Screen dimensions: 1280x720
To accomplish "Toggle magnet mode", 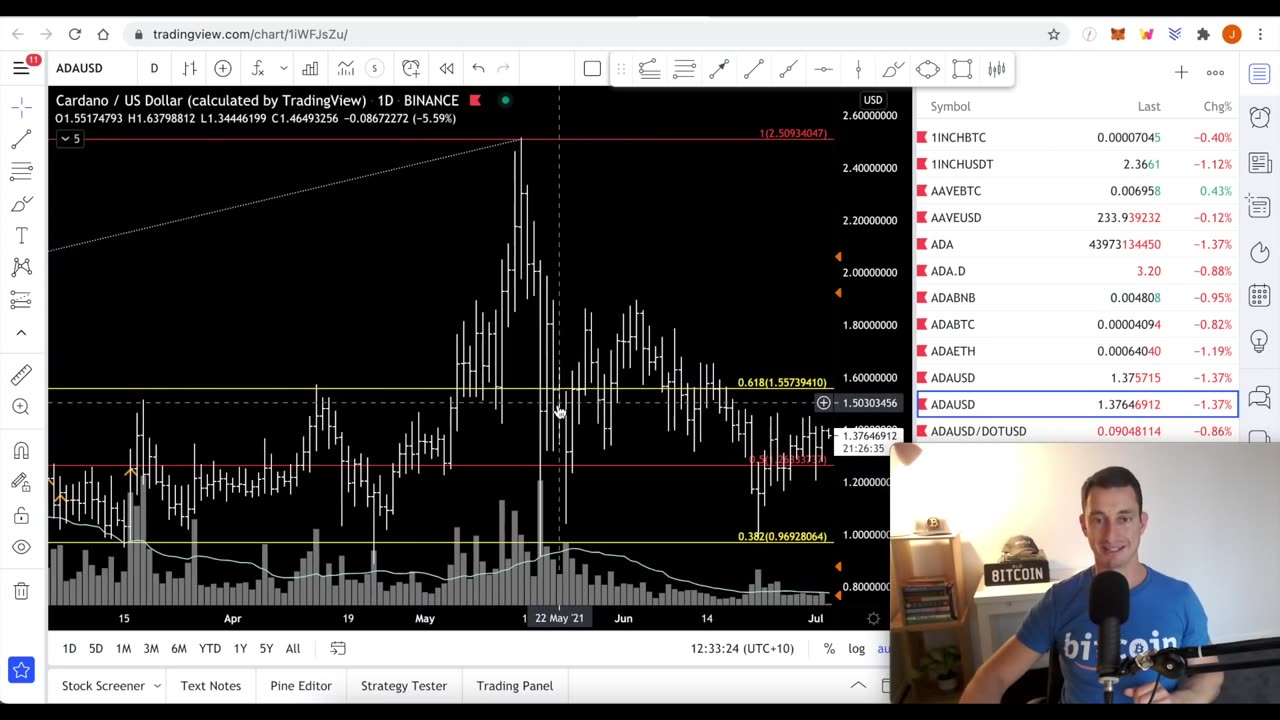I will click(21, 451).
